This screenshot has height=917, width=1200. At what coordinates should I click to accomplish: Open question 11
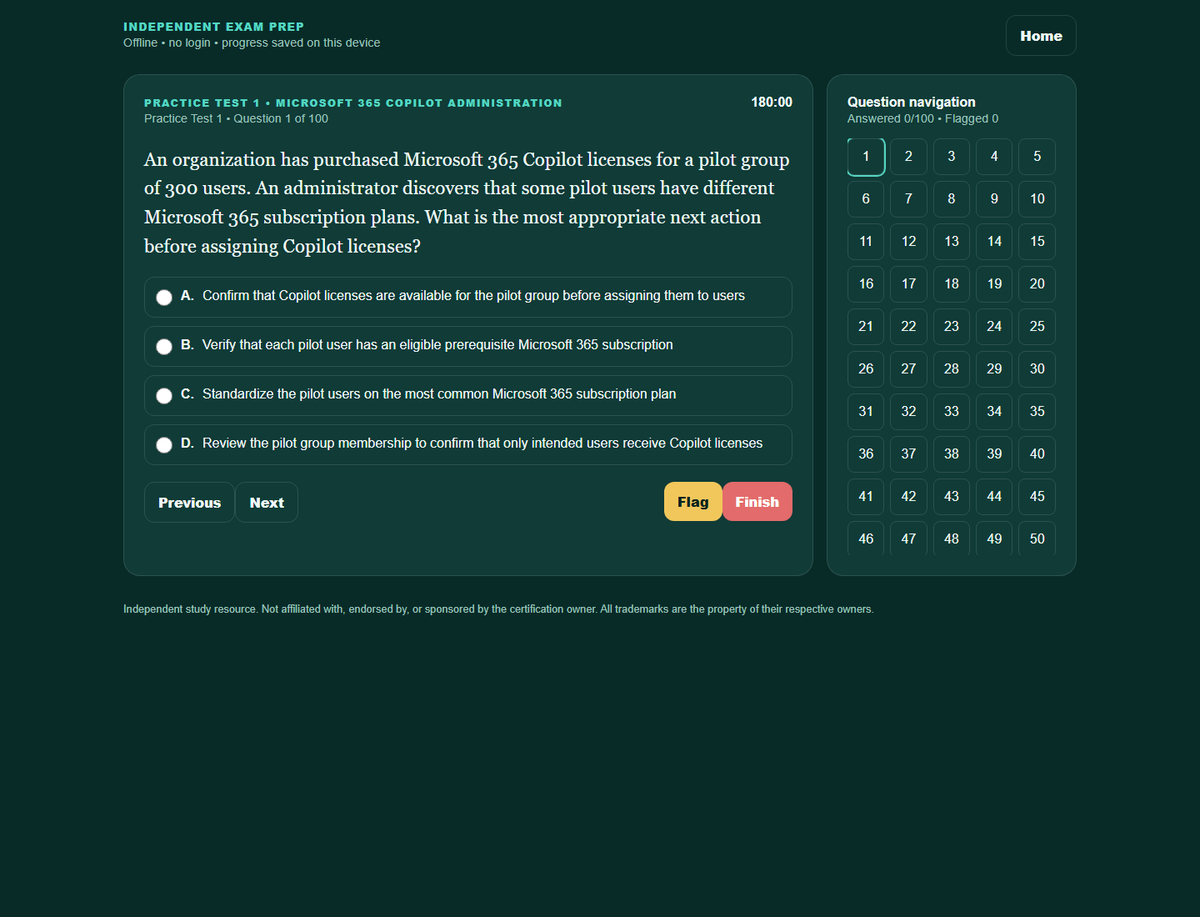pyautogui.click(x=866, y=241)
